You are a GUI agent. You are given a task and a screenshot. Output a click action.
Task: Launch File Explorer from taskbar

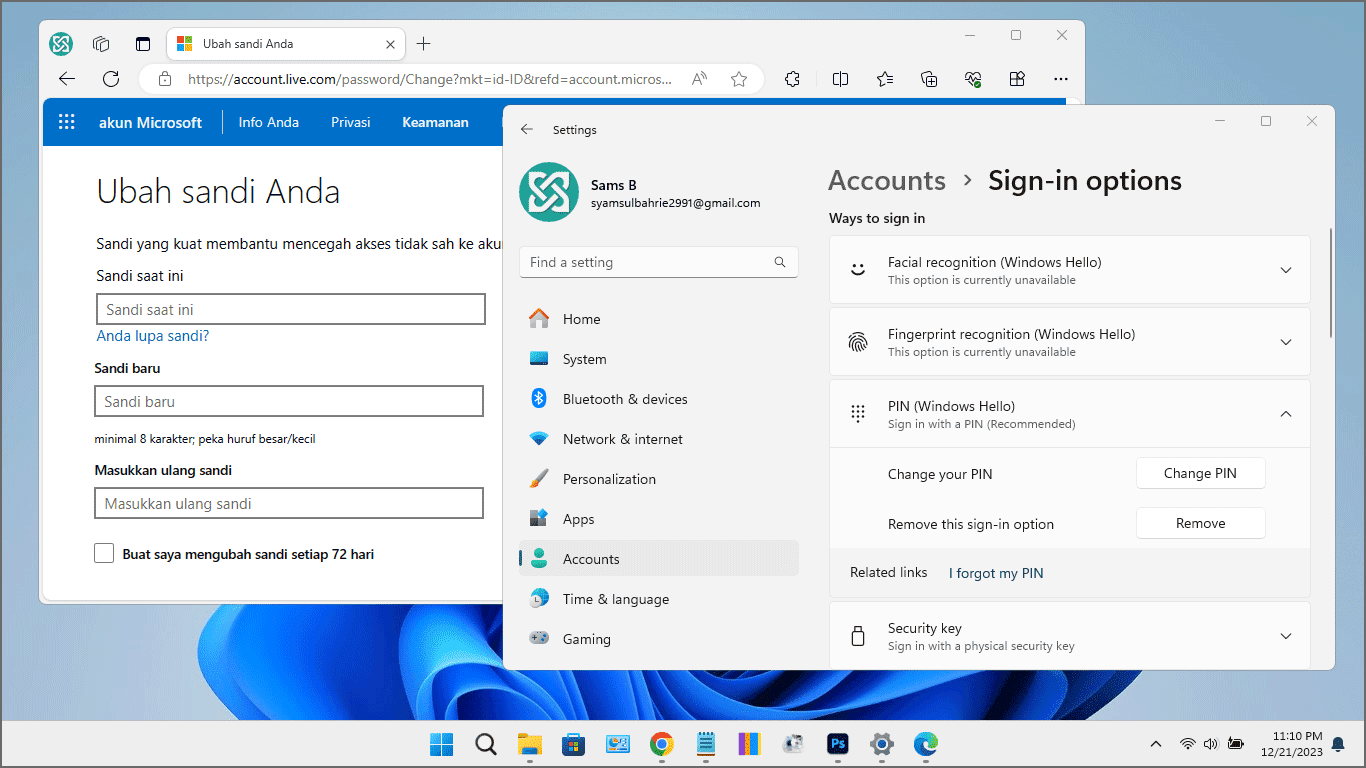529,744
